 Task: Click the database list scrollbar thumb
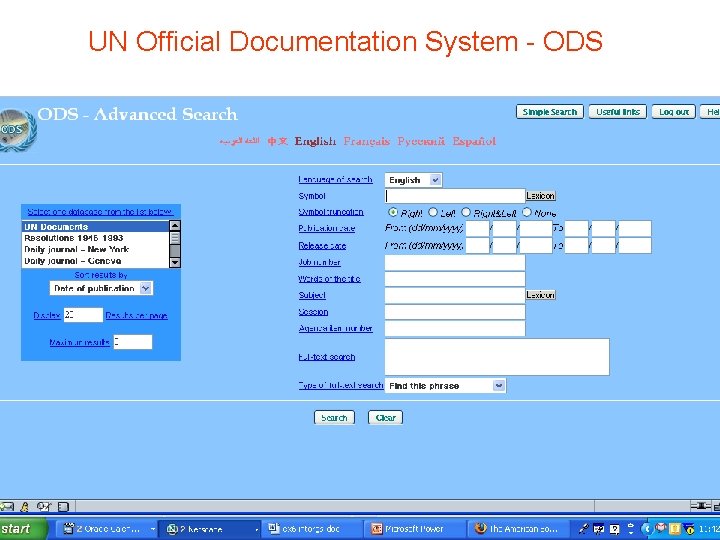click(x=175, y=238)
